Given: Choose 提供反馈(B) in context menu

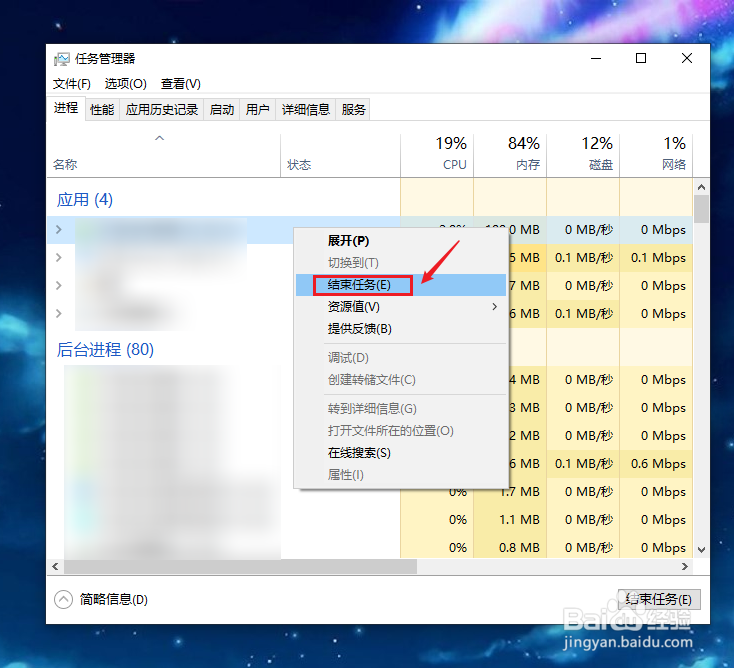Looking at the screenshot, I should [x=401, y=329].
